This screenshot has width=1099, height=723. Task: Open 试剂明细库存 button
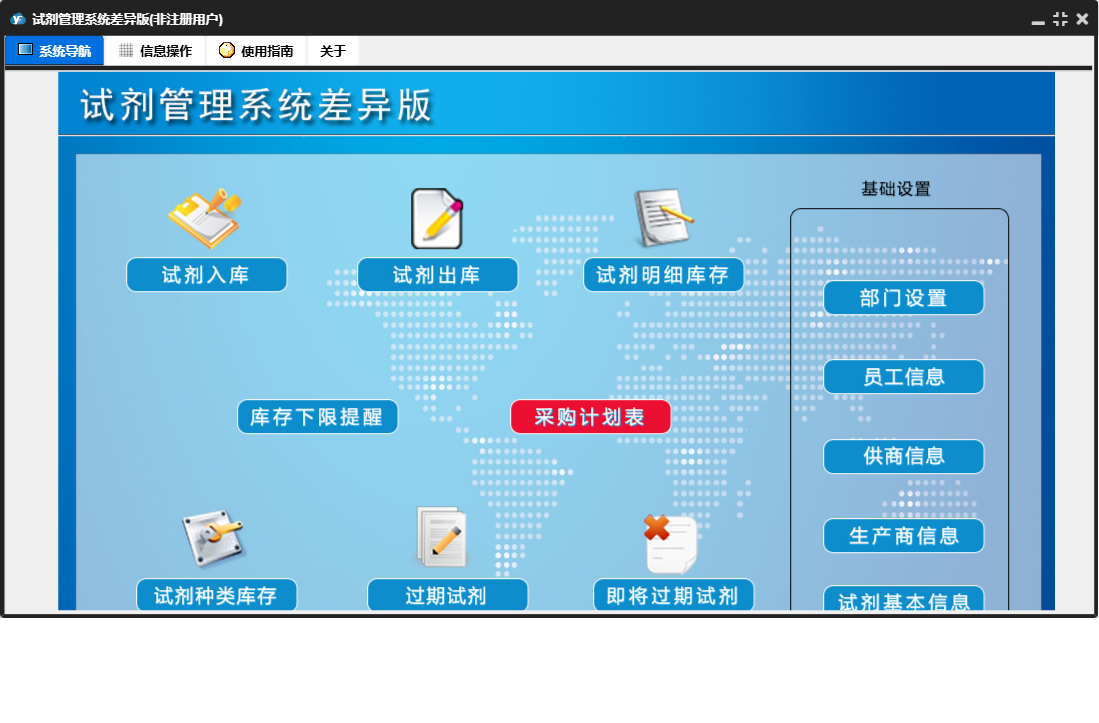pyautogui.click(x=663, y=275)
